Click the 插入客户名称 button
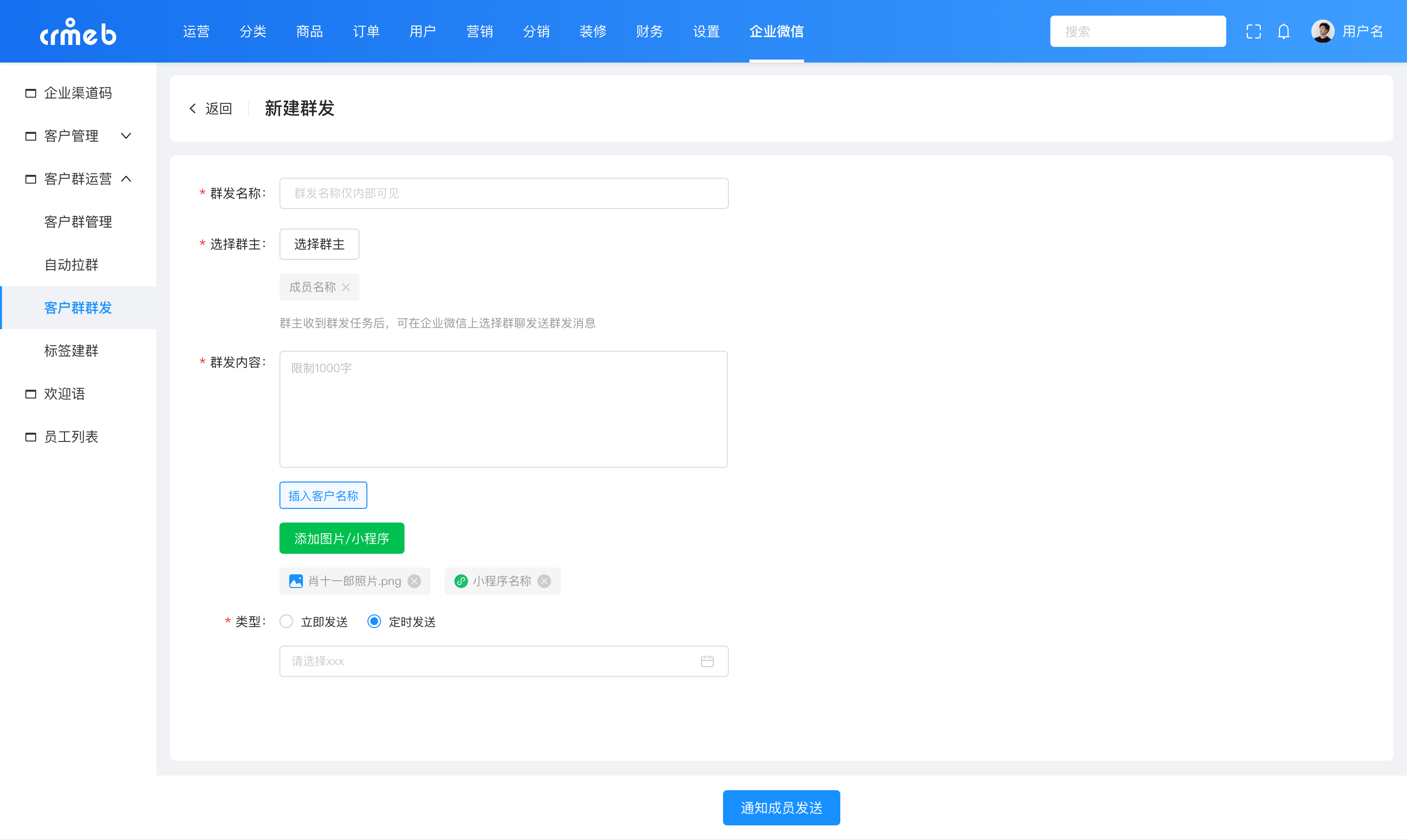This screenshot has width=1407, height=840. [323, 496]
